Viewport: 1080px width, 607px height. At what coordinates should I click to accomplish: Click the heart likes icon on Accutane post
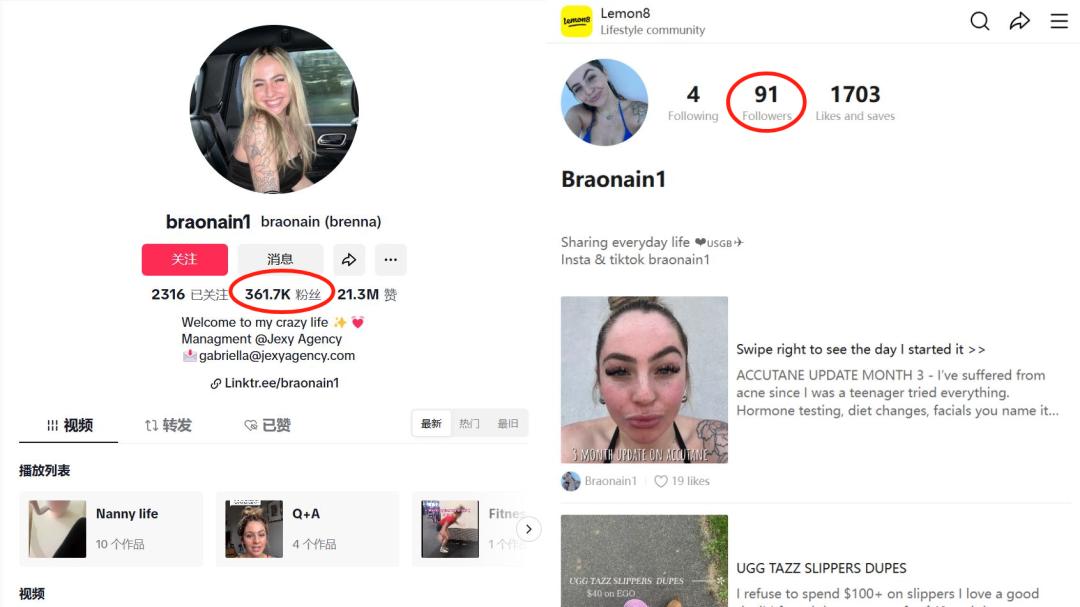coord(661,481)
